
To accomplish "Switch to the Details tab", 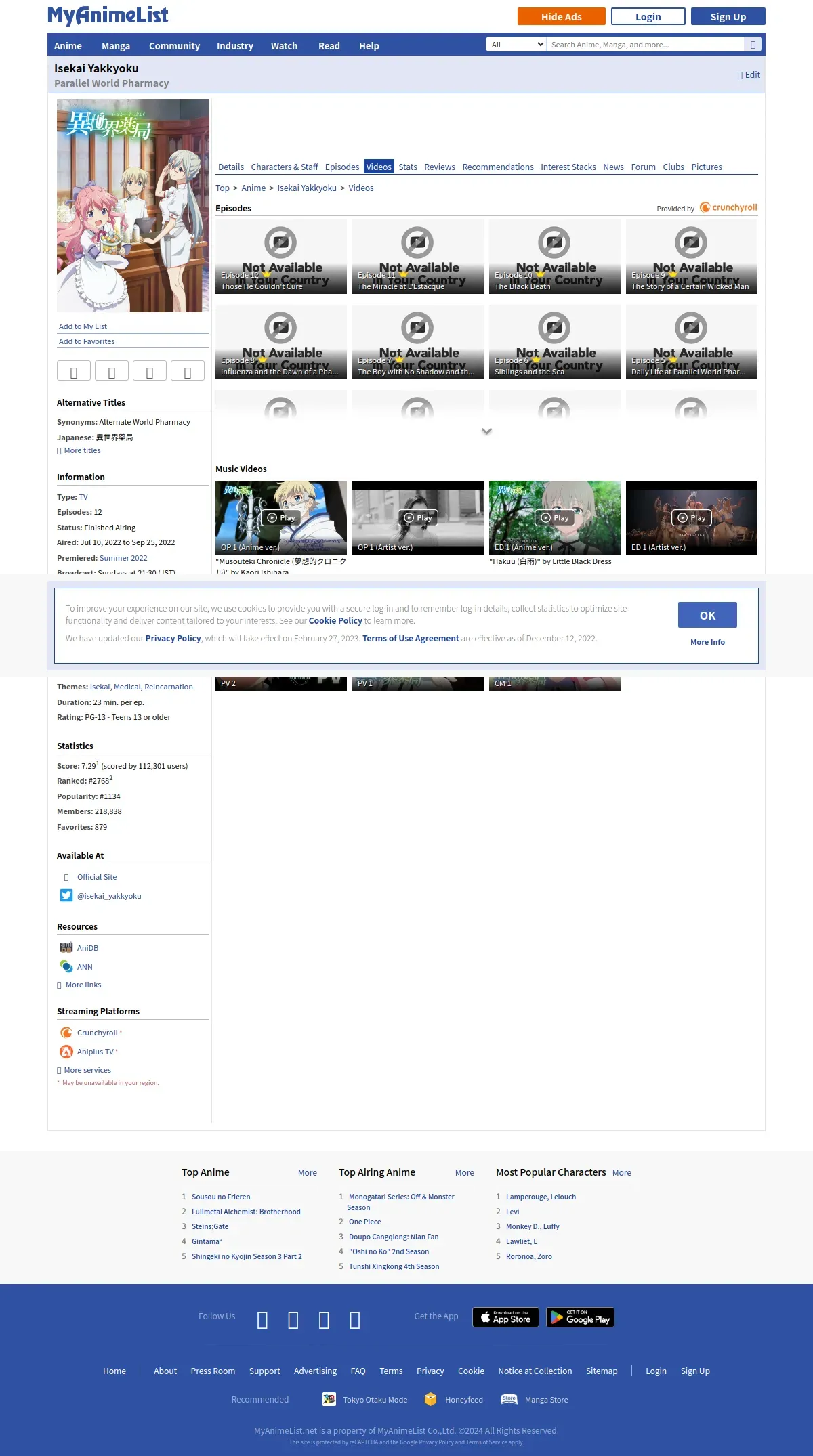I will [x=231, y=167].
